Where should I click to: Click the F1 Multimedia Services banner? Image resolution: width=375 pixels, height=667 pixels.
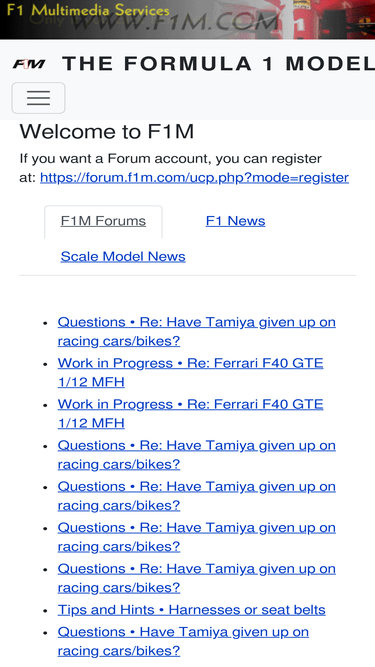click(x=88, y=10)
